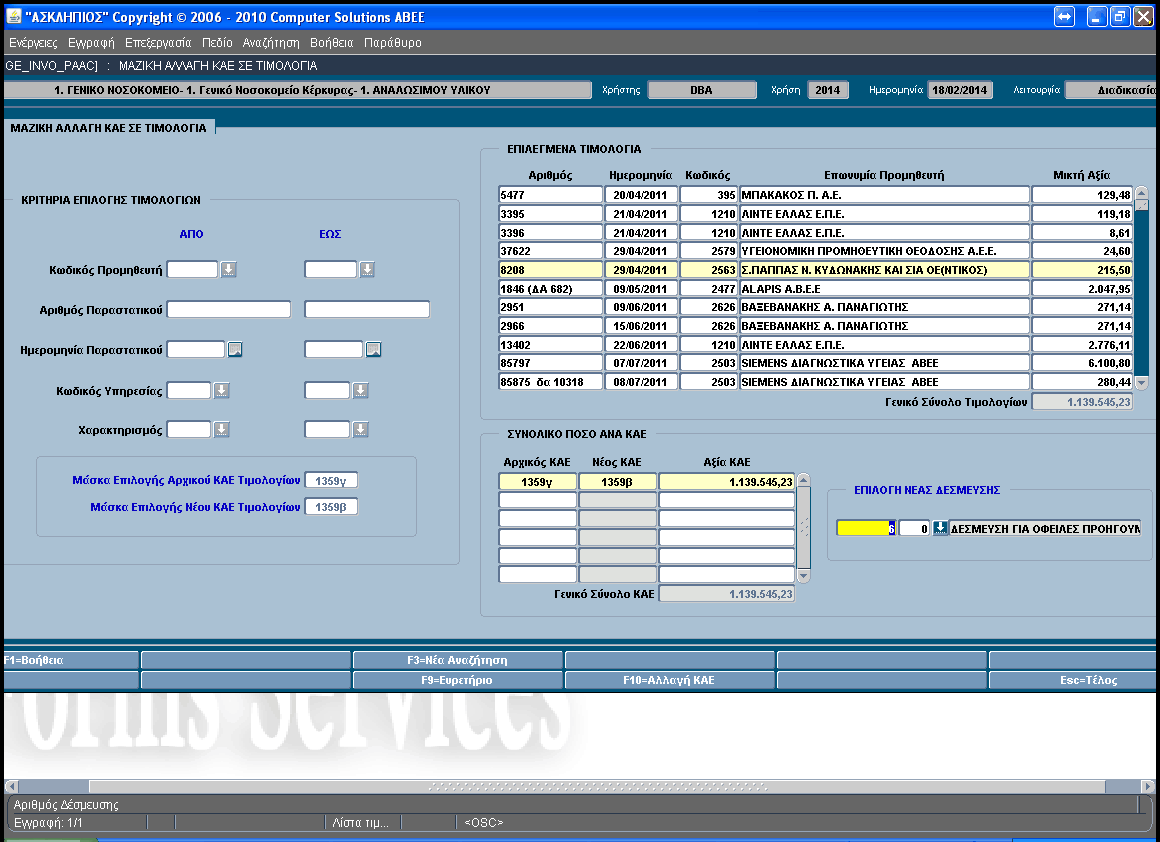Image resolution: width=1160 pixels, height=842 pixels.
Task: Select invoice row 5477 ΜΠΑΚΑΚΟΣ Π. Α.Ε.
Action: 815,195
